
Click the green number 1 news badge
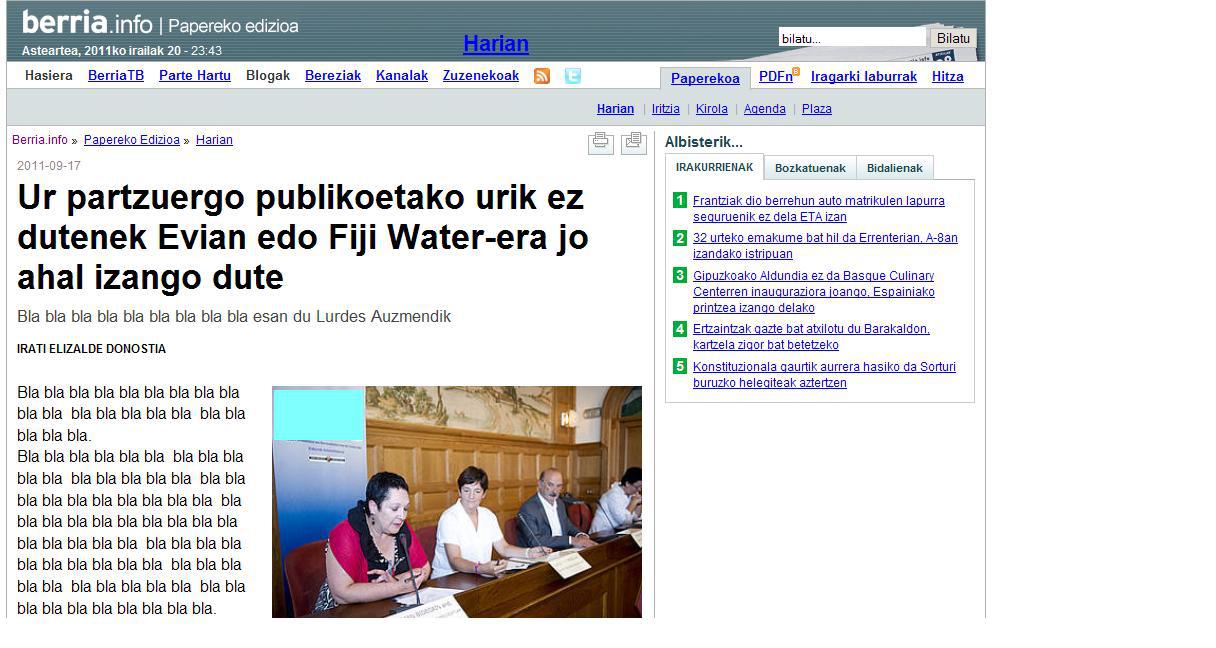point(680,201)
